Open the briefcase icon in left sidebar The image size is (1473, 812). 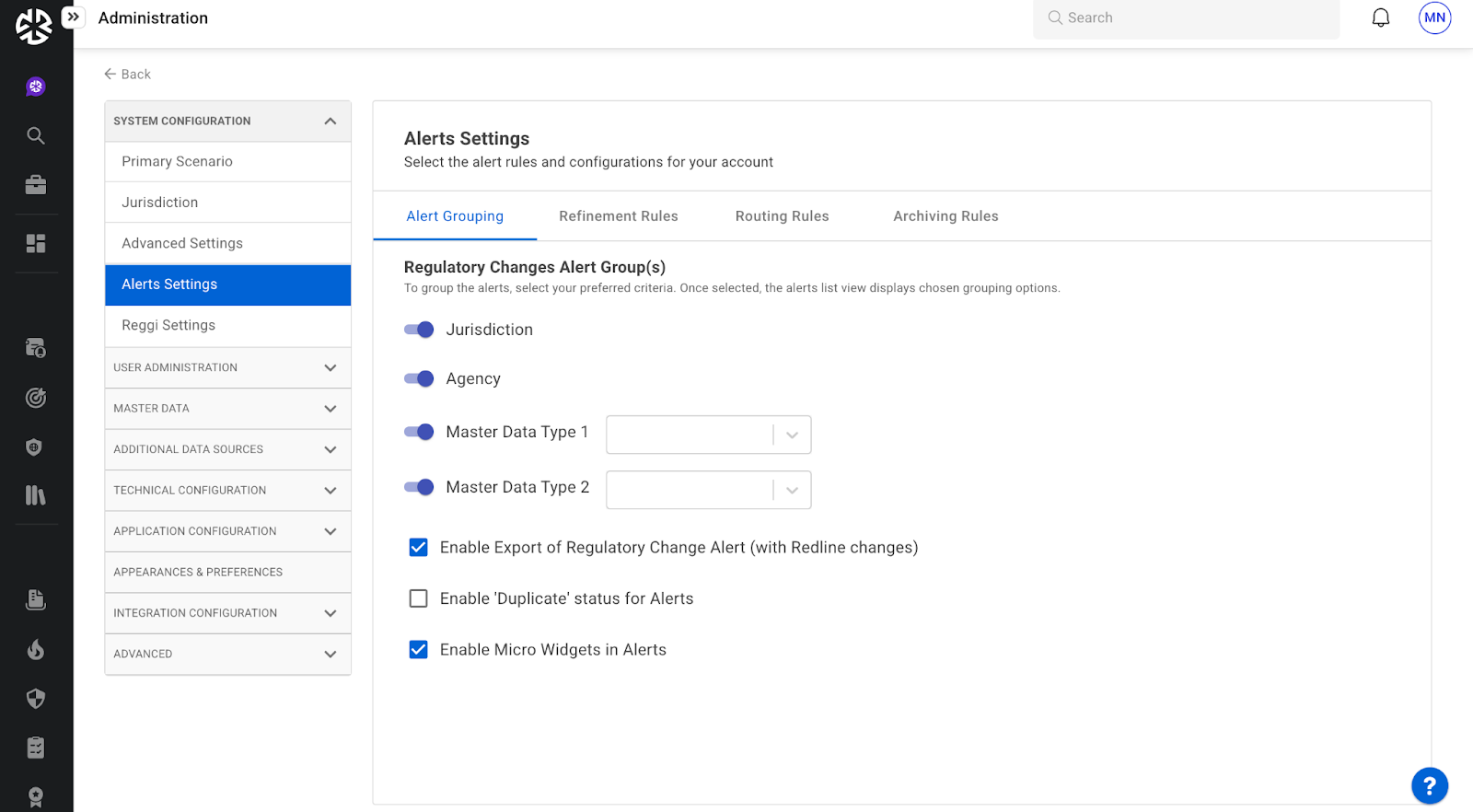(36, 185)
